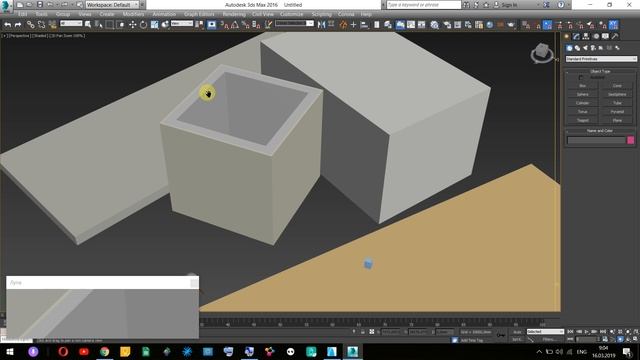The height and width of the screenshot is (360, 640).
Task: Switch to Utilities hammer tab
Action: pos(615,36)
